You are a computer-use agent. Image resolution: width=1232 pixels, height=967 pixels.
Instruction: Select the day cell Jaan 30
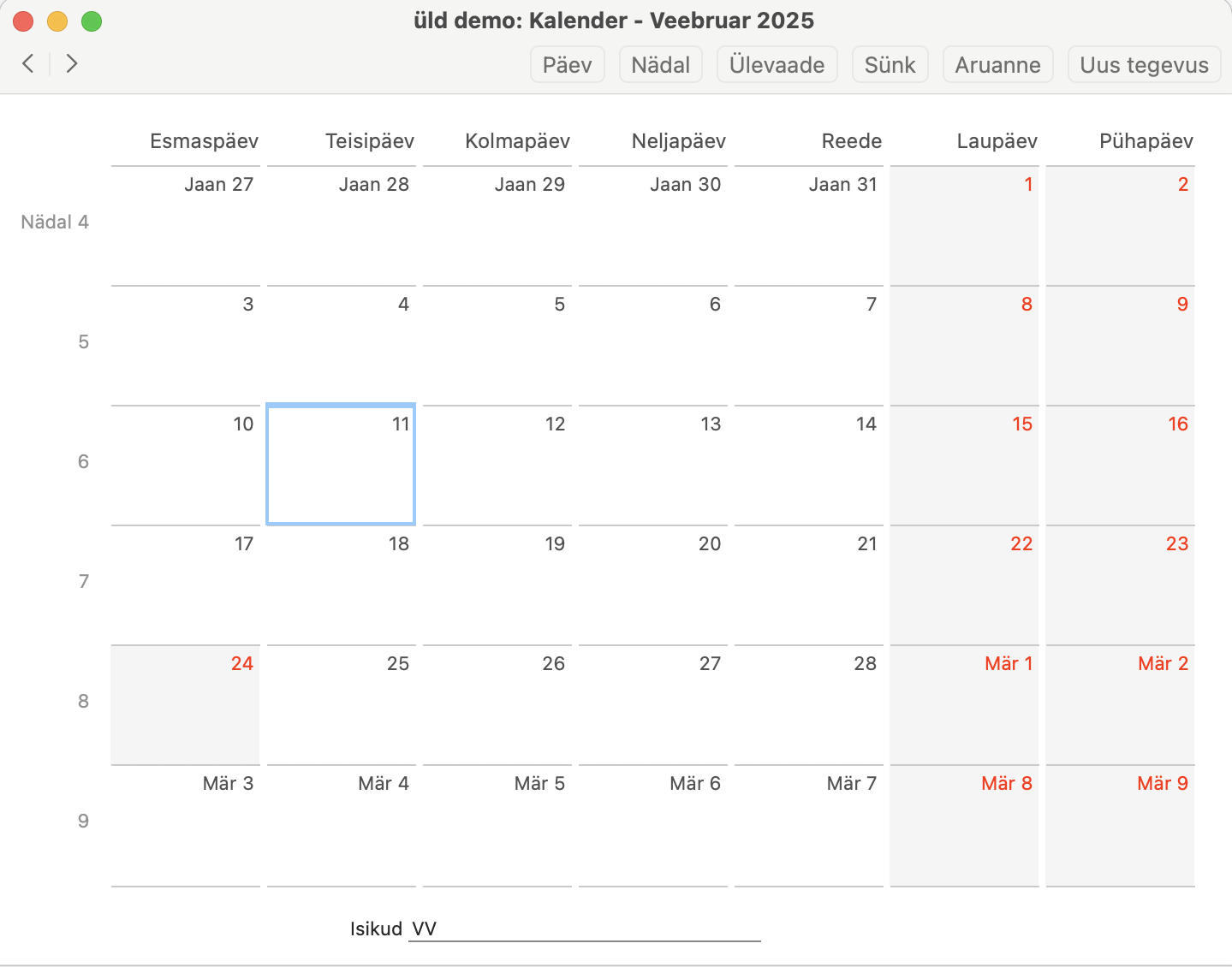(653, 226)
